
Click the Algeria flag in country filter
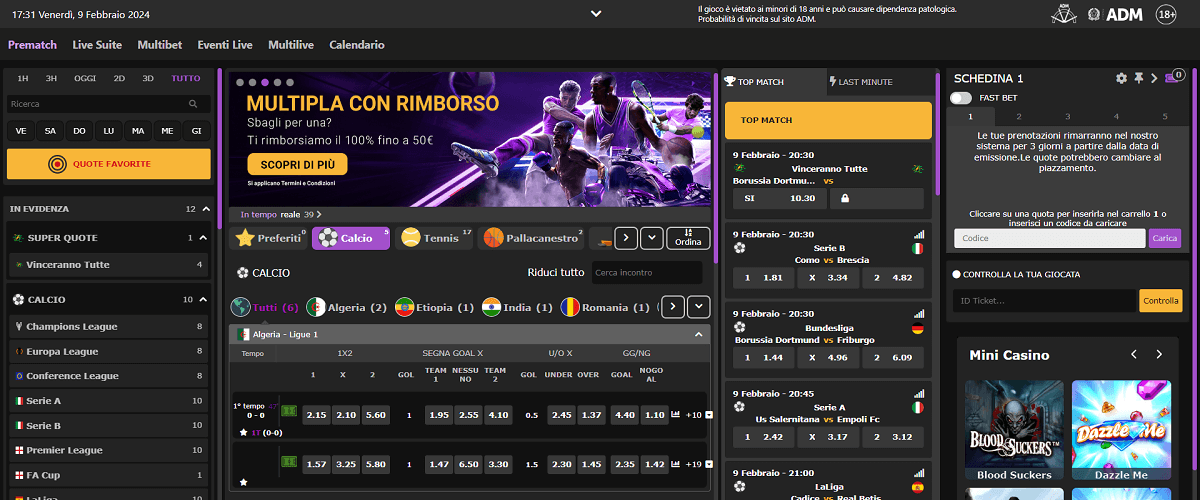click(316, 307)
